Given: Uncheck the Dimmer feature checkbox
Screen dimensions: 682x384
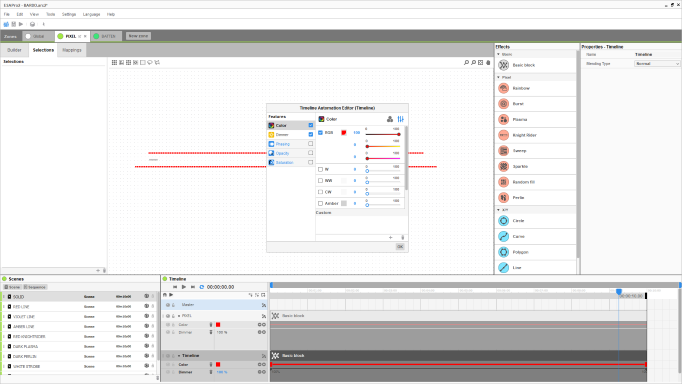Looking at the screenshot, I should (311, 134).
